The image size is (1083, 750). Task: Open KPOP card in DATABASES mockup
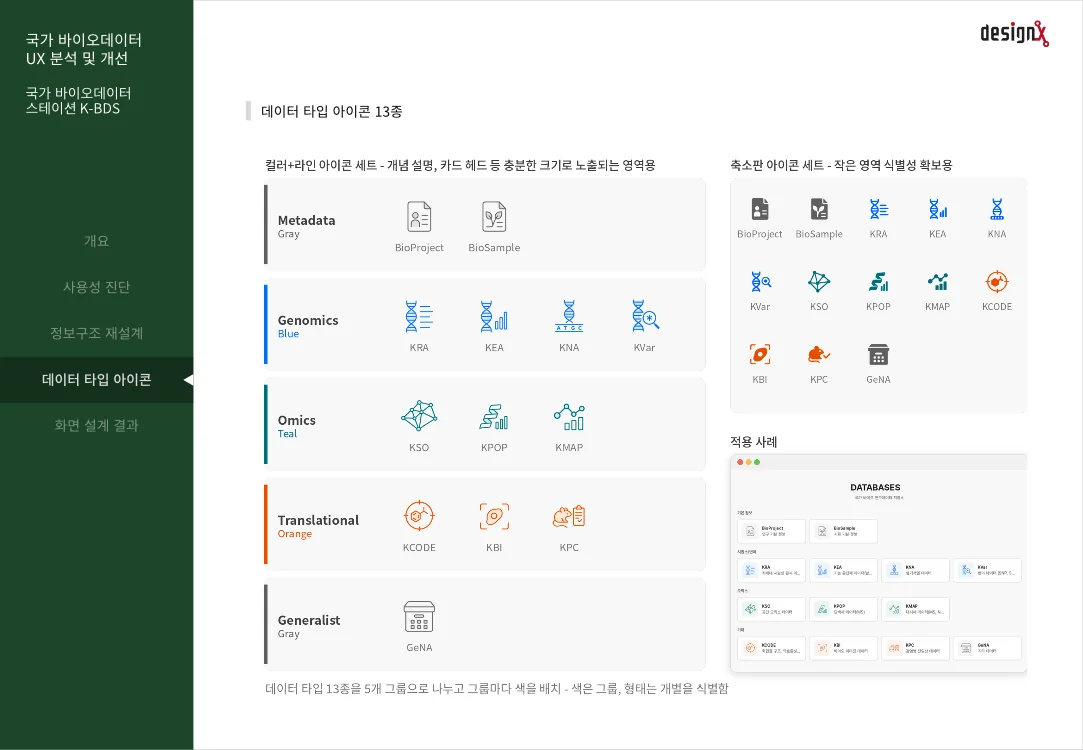pos(843,609)
